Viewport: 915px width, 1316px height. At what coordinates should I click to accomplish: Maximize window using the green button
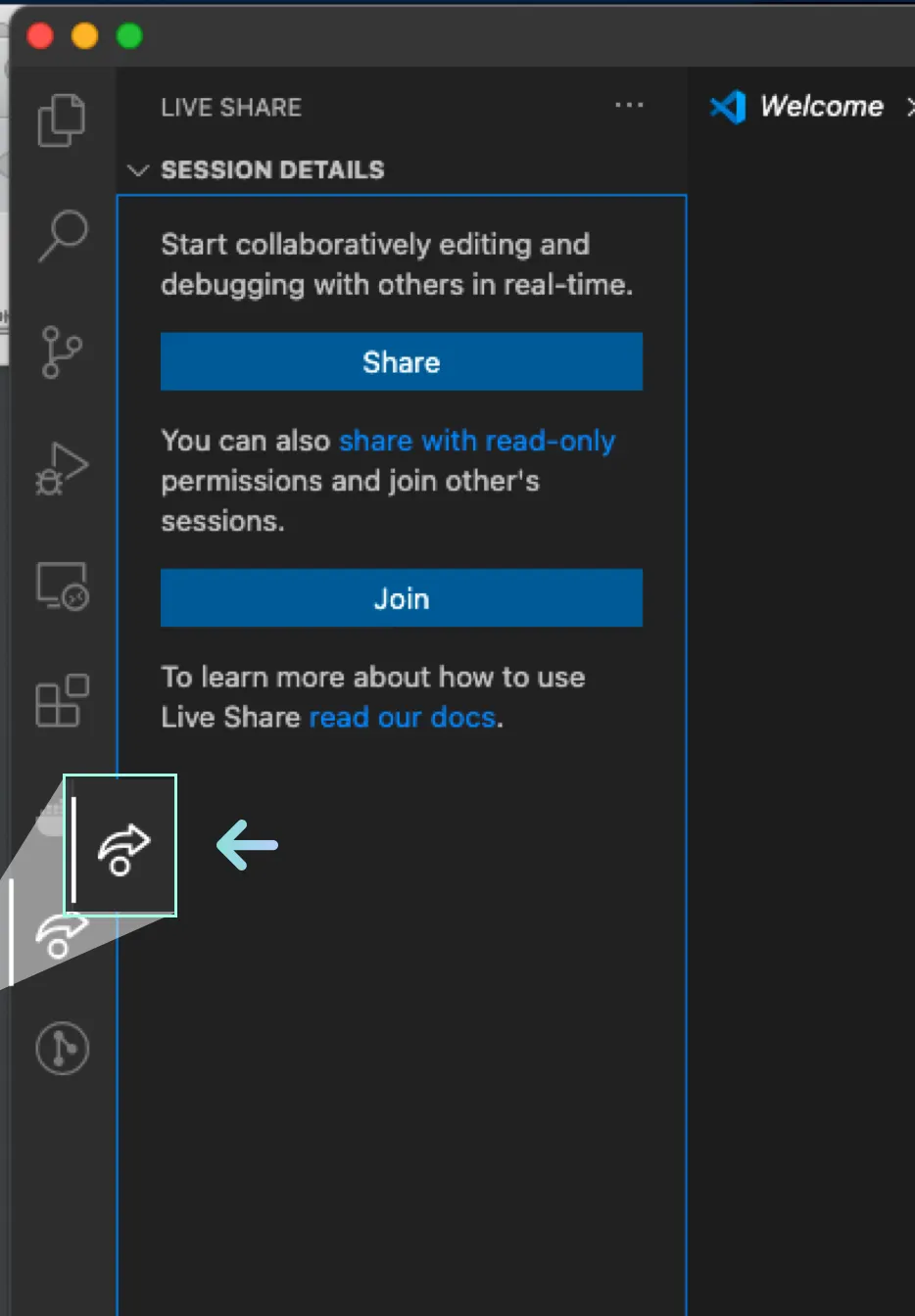pos(129,36)
